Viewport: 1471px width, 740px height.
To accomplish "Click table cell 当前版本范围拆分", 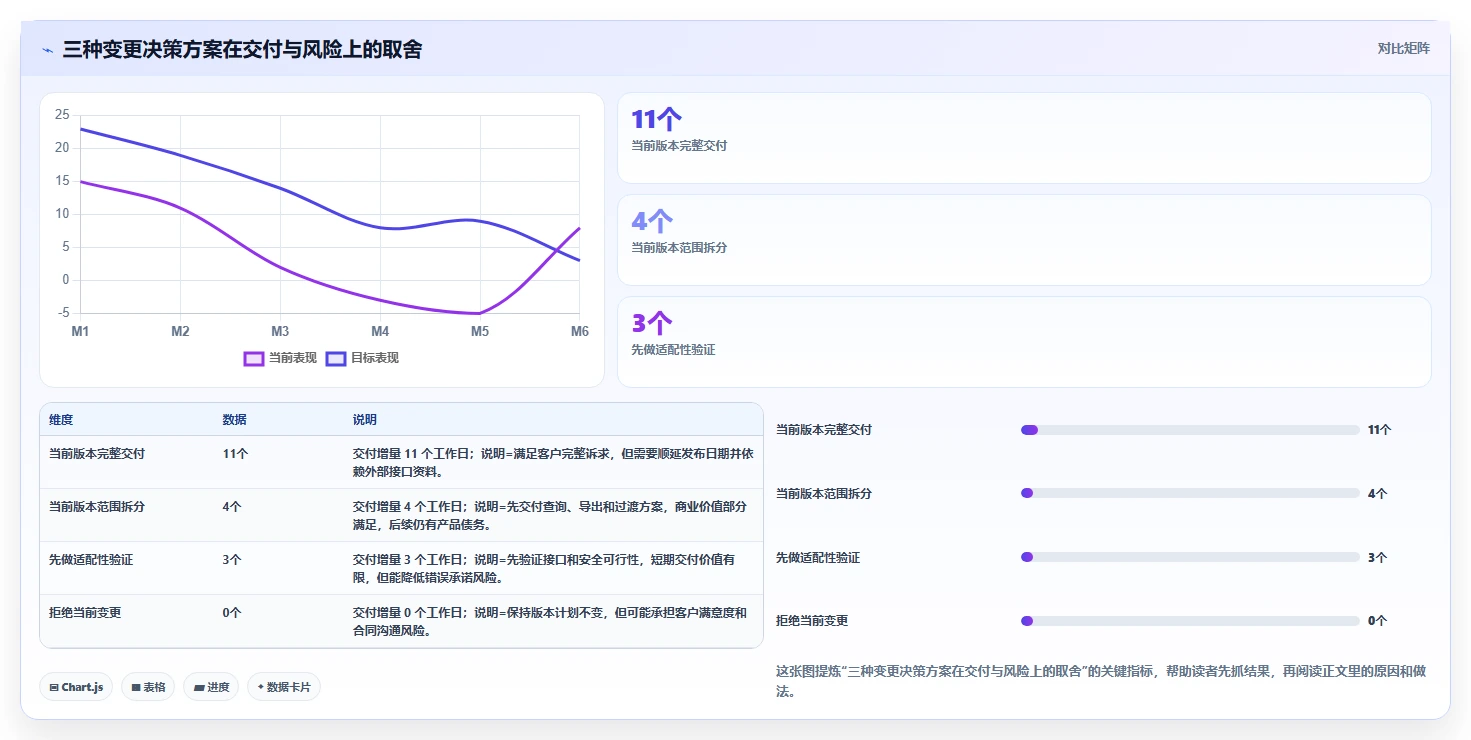I will (97, 506).
